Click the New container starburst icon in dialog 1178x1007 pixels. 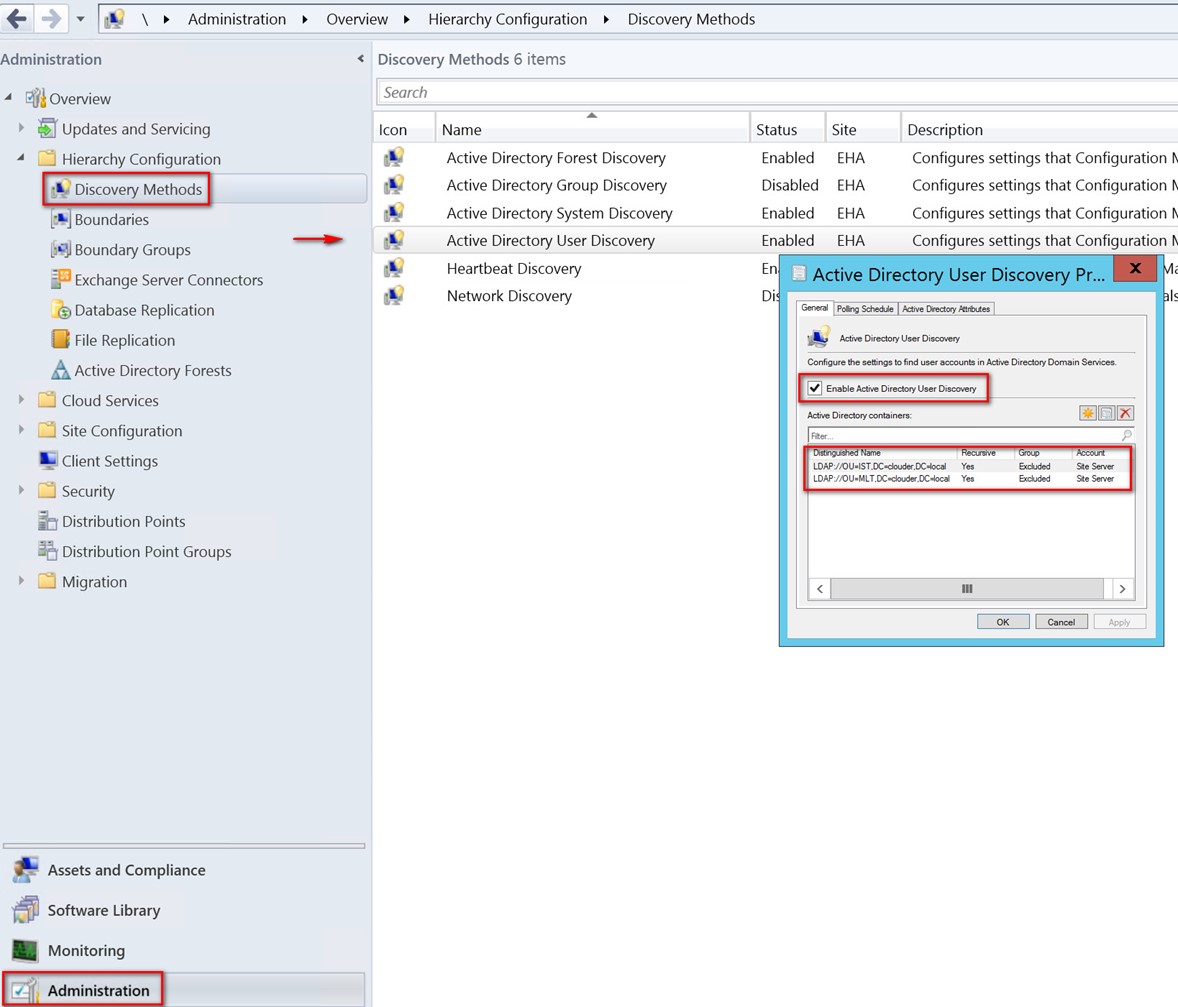tap(1087, 413)
